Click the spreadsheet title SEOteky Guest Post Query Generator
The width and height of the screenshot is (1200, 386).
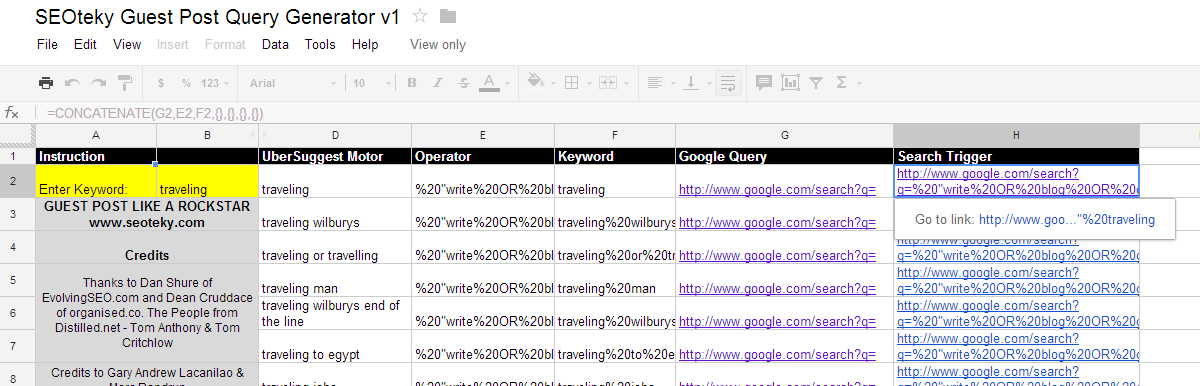(x=217, y=17)
